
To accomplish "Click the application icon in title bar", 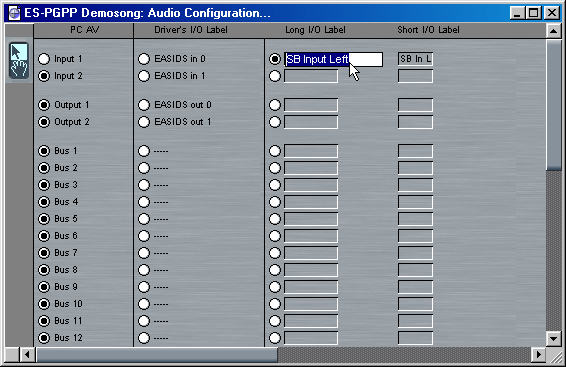I will [14, 13].
